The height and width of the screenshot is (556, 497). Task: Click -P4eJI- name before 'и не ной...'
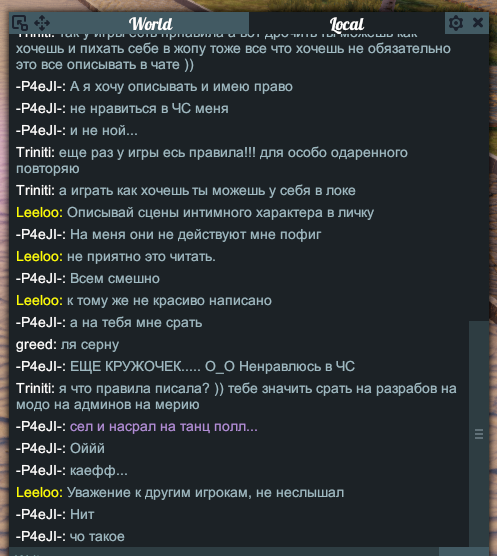tap(41, 130)
